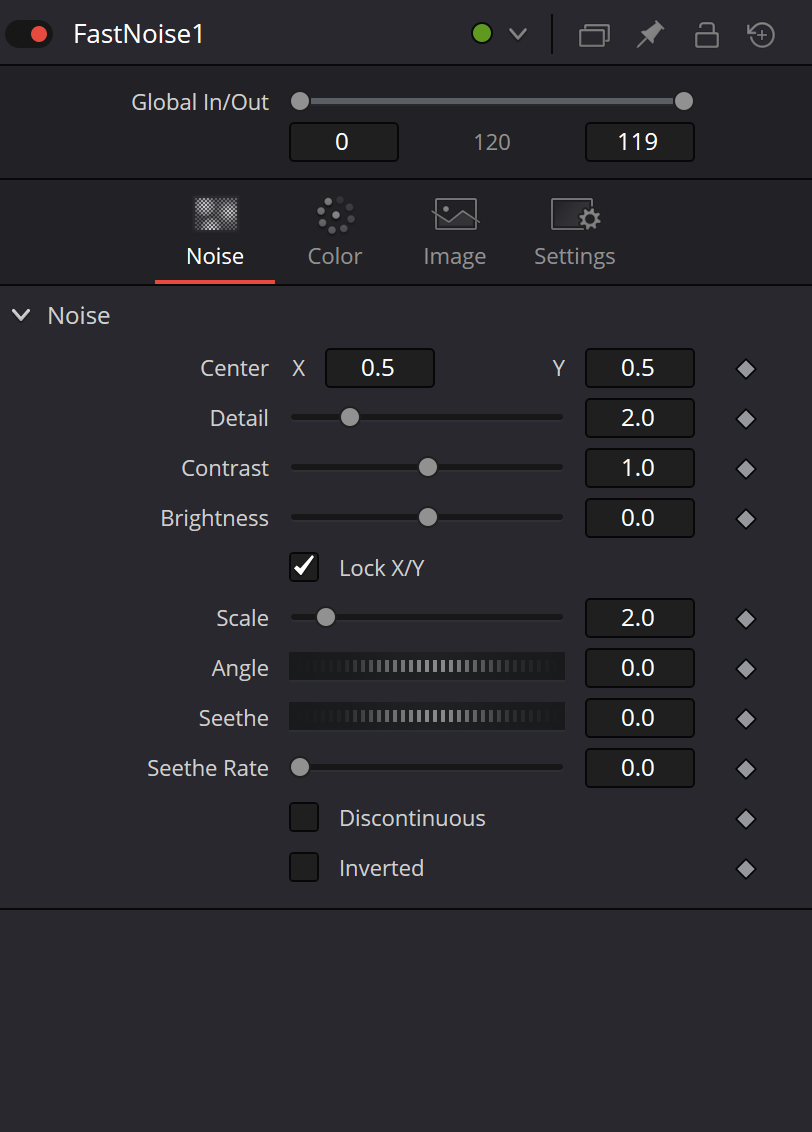Switch to the Noise tab
This screenshot has height=1132, width=812.
click(x=215, y=234)
